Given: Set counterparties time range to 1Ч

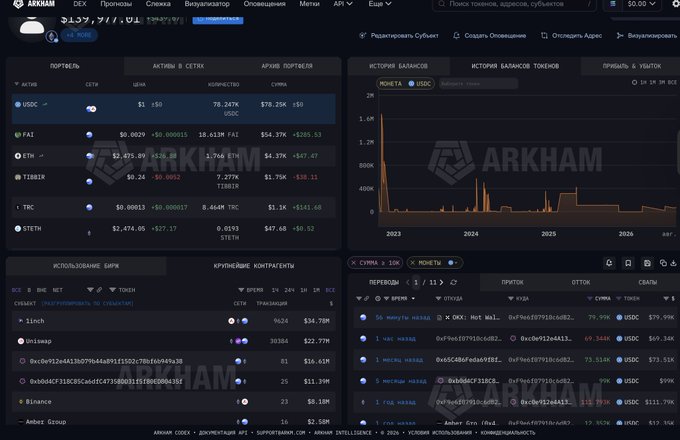Looking at the screenshot, I should 275,290.
